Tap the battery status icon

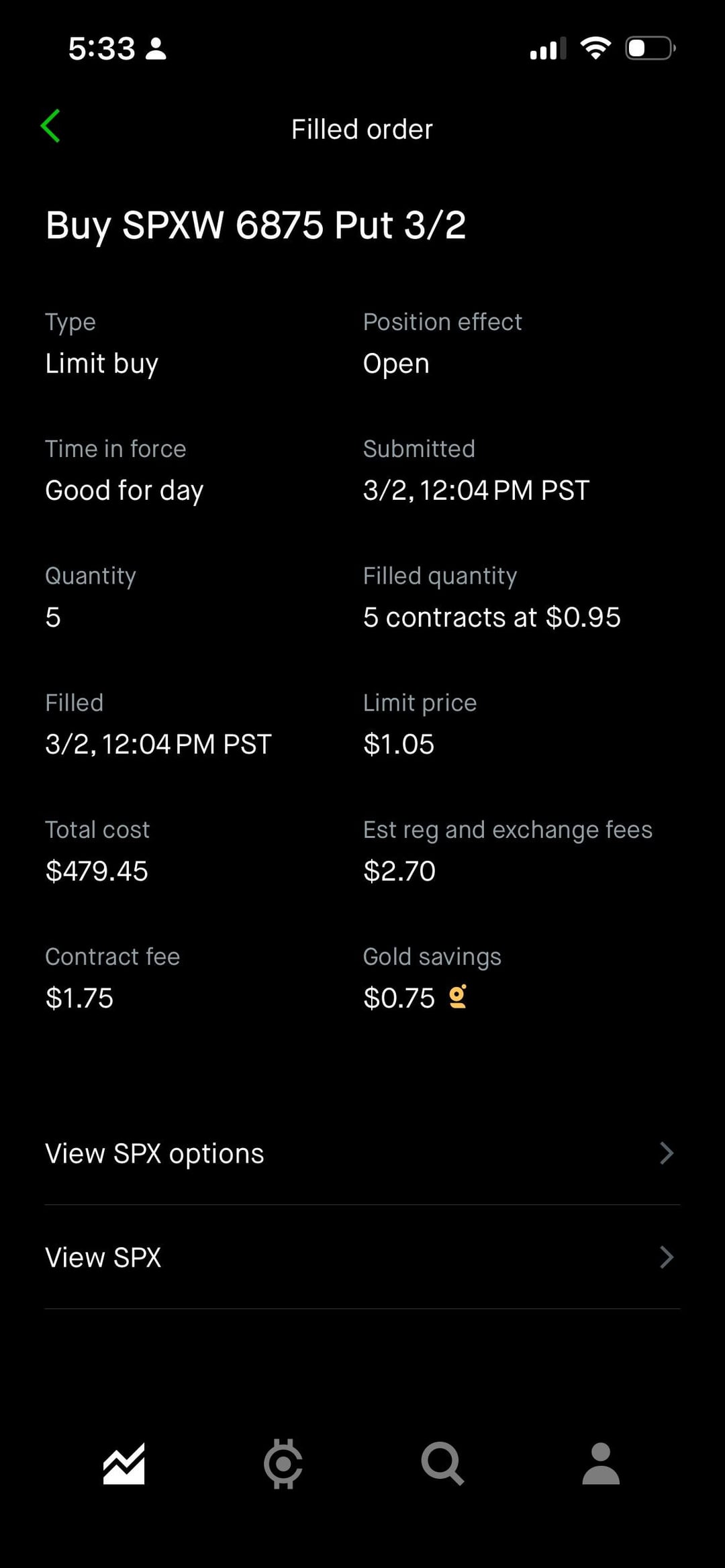[x=650, y=48]
